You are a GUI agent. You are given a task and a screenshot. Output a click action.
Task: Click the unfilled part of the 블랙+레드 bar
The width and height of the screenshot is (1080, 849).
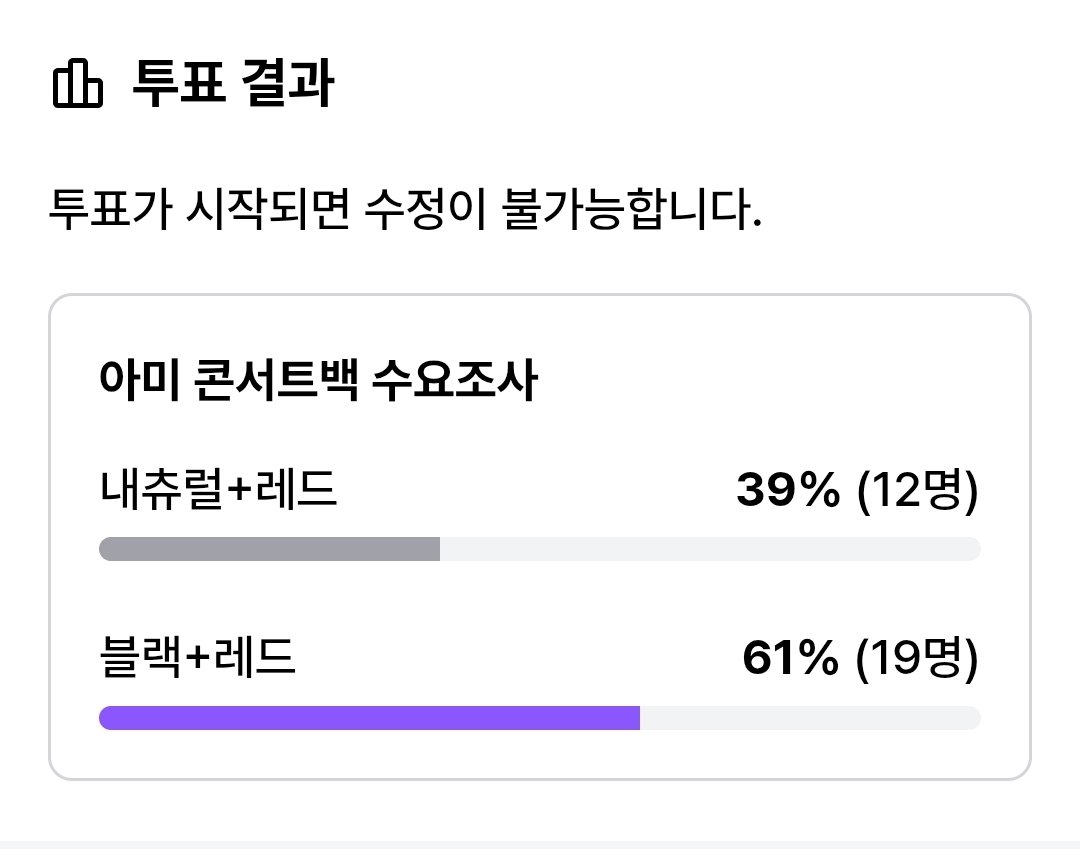[810, 717]
